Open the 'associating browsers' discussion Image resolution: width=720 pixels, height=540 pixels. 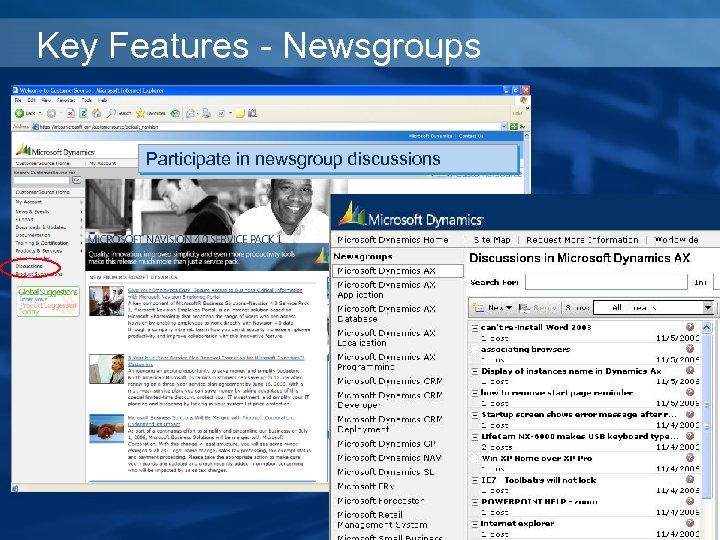point(525,349)
